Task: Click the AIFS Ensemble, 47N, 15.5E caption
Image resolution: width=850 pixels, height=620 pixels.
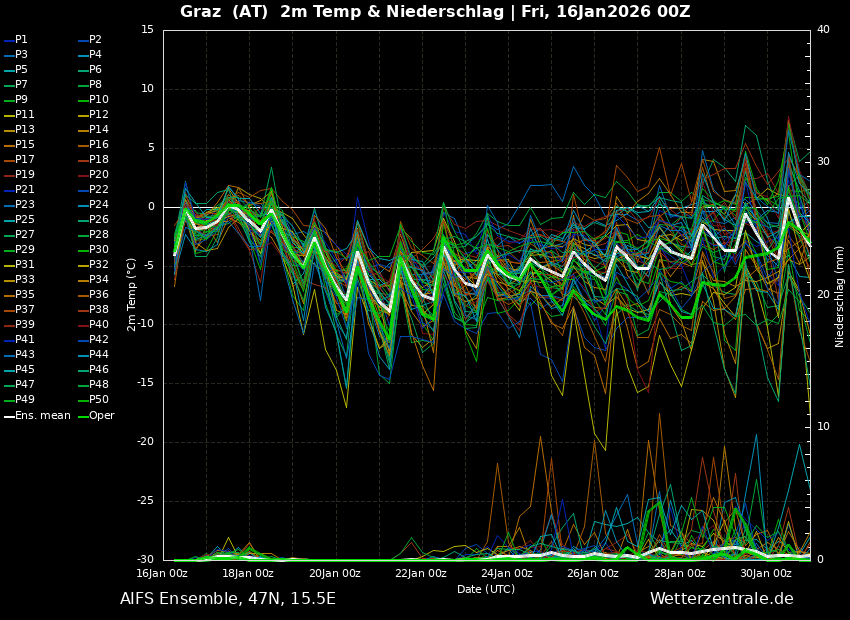Action: point(228,599)
